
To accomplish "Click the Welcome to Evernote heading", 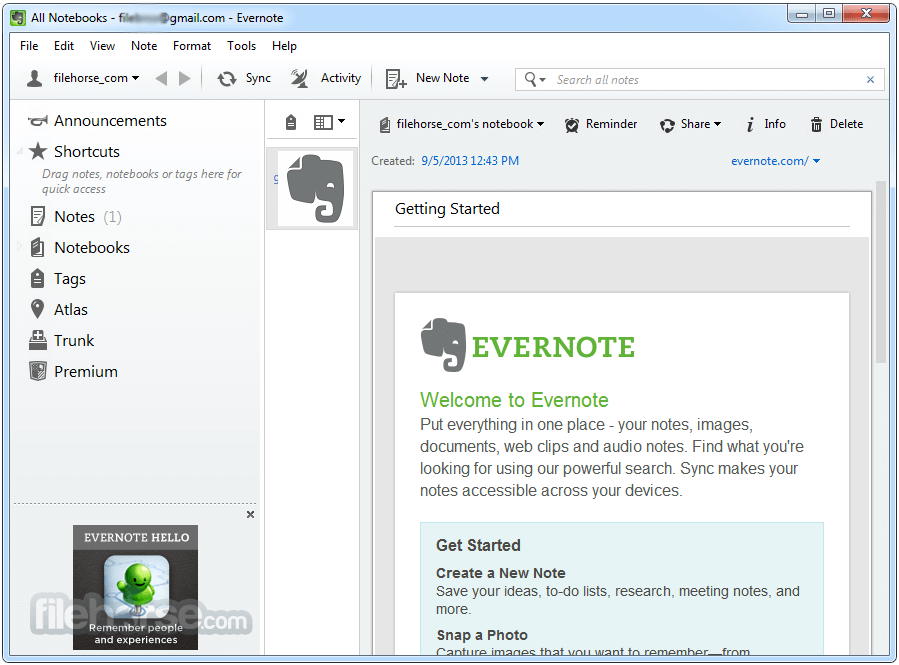I will pyautogui.click(x=514, y=400).
